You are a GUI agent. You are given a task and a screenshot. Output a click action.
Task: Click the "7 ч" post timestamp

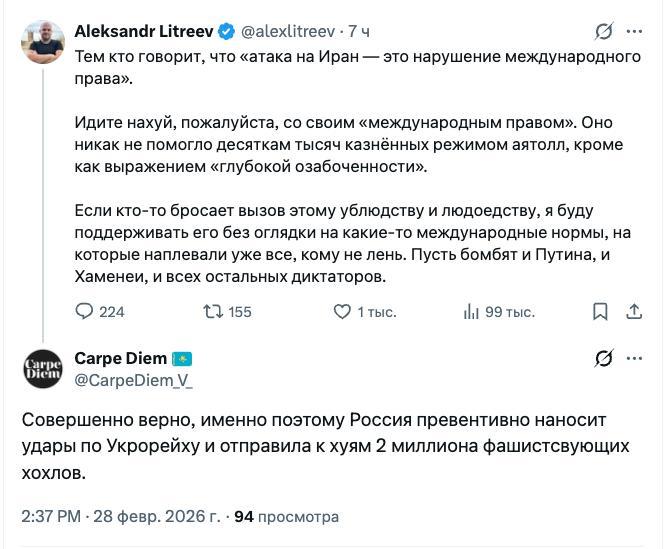pyautogui.click(x=358, y=31)
